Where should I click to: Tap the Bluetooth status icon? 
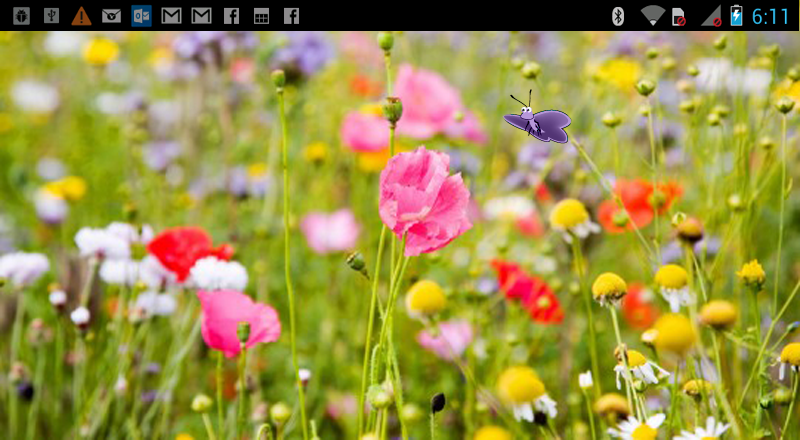(x=618, y=16)
